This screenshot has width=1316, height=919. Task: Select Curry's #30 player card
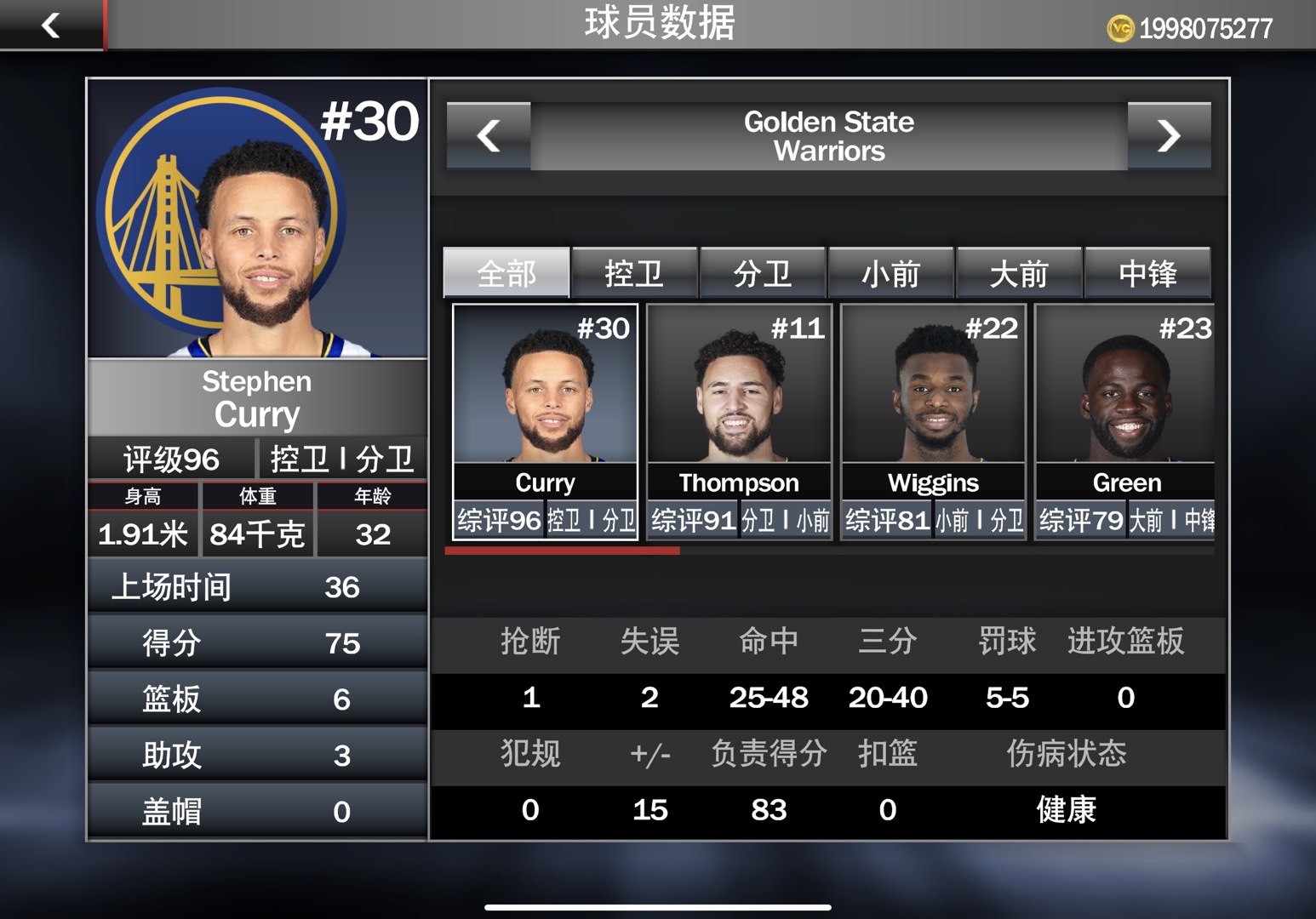point(545,422)
